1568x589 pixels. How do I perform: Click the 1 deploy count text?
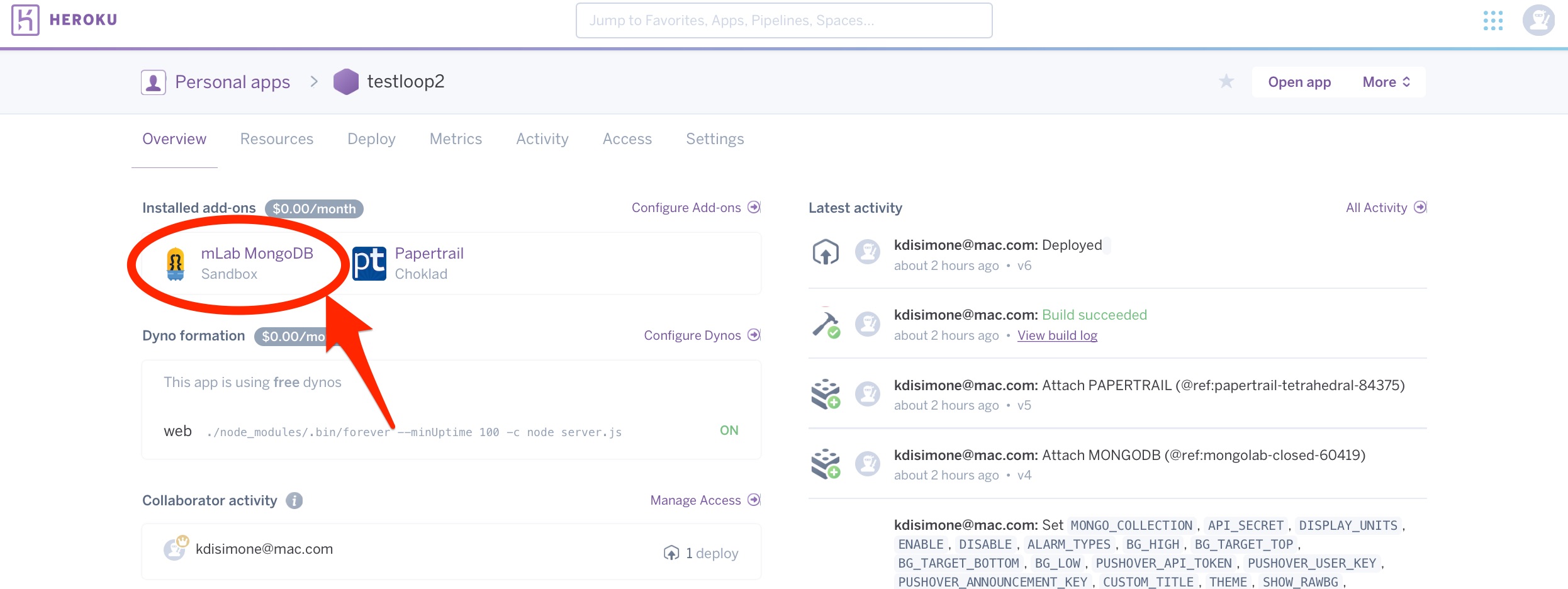click(x=712, y=553)
